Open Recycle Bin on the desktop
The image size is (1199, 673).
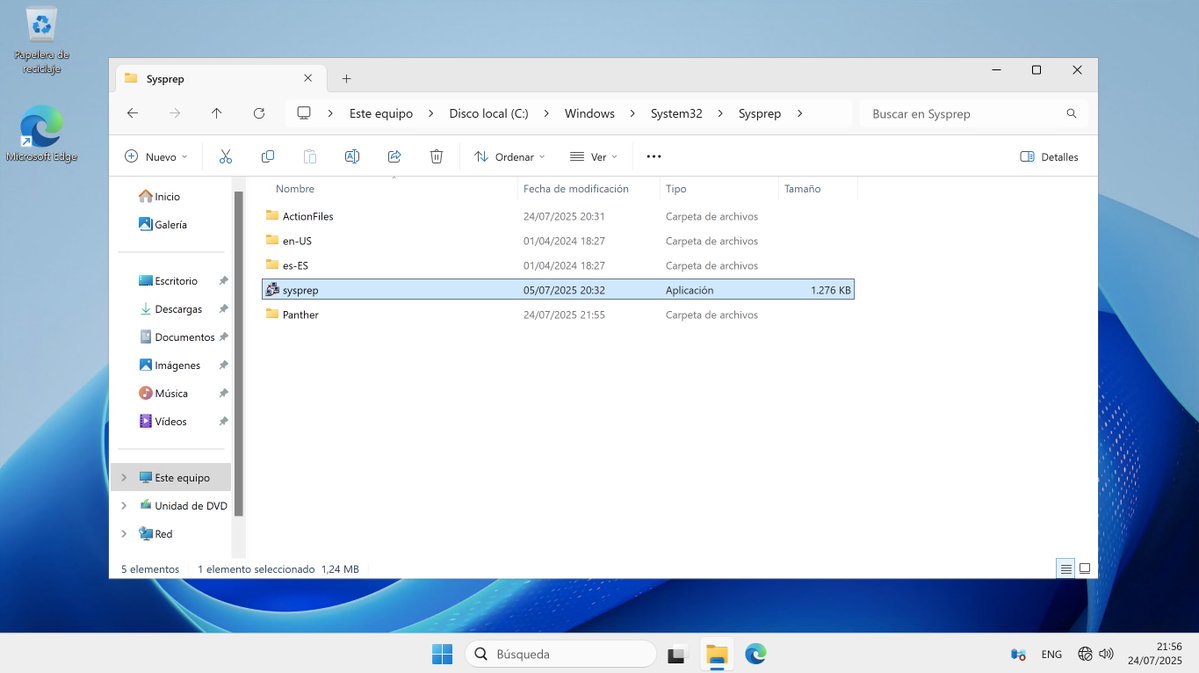tap(41, 41)
